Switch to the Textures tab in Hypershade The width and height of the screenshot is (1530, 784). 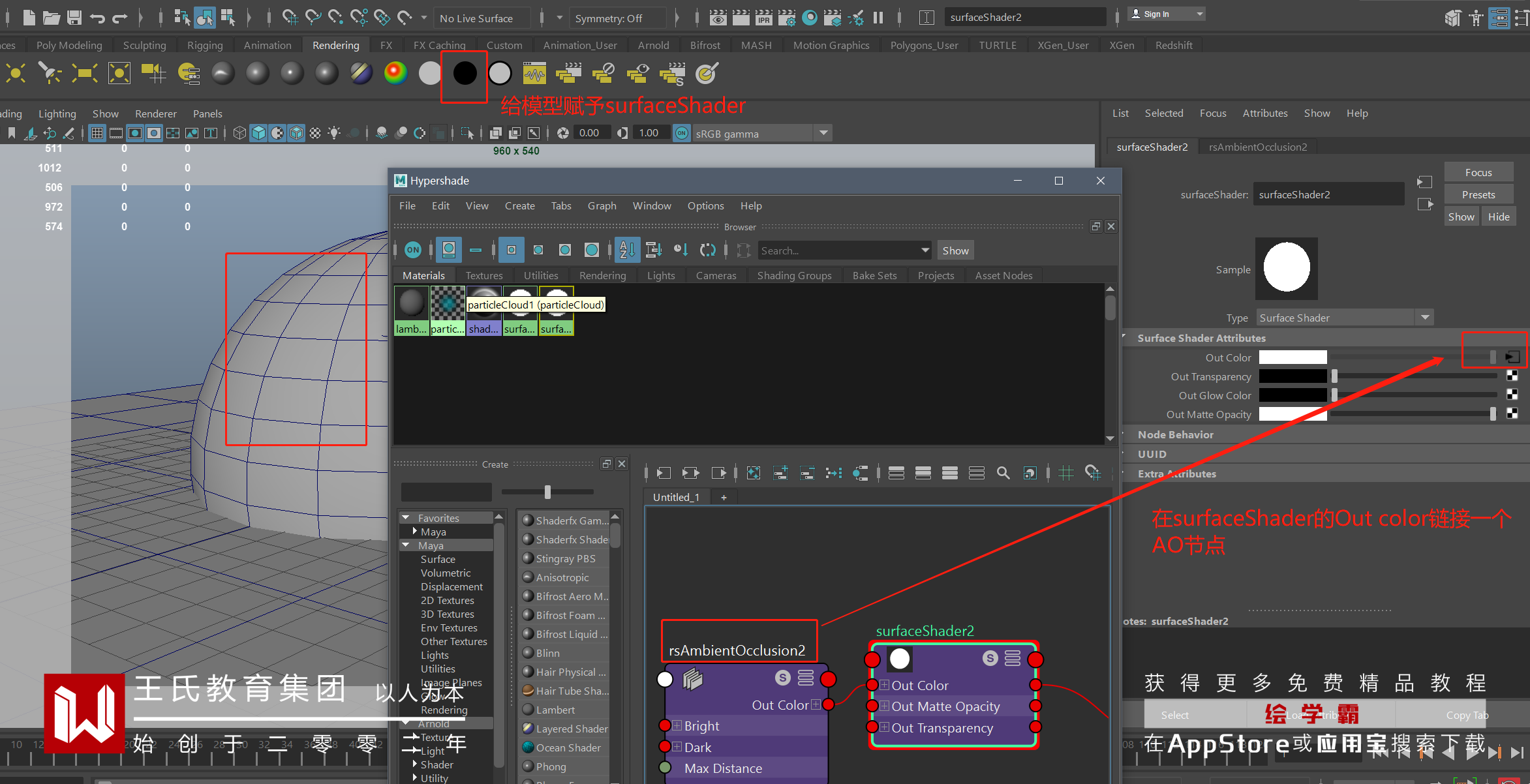click(483, 275)
